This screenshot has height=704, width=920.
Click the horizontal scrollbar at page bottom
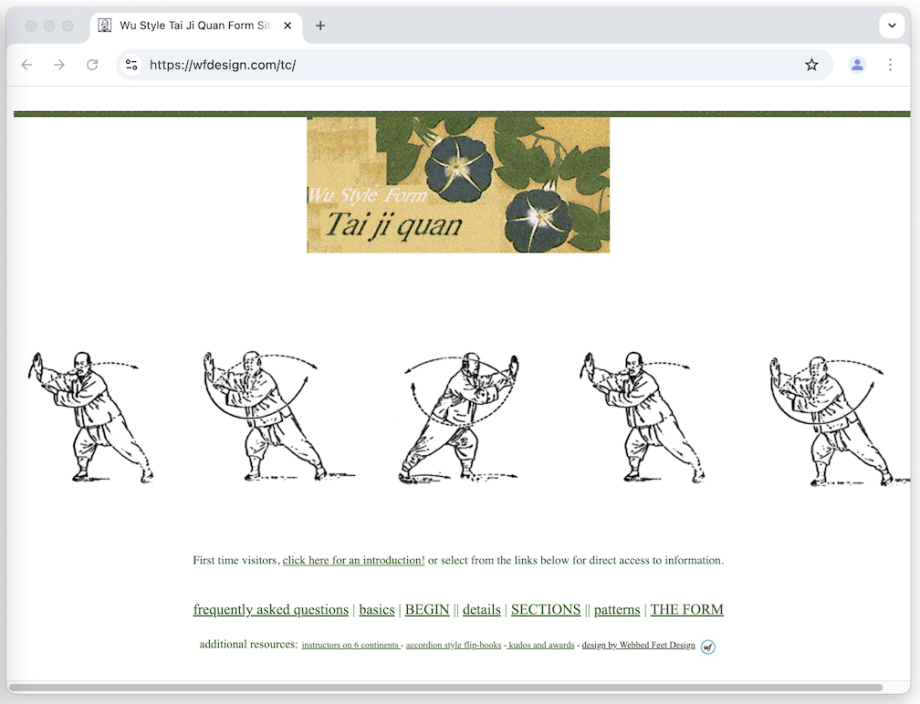(x=445, y=688)
